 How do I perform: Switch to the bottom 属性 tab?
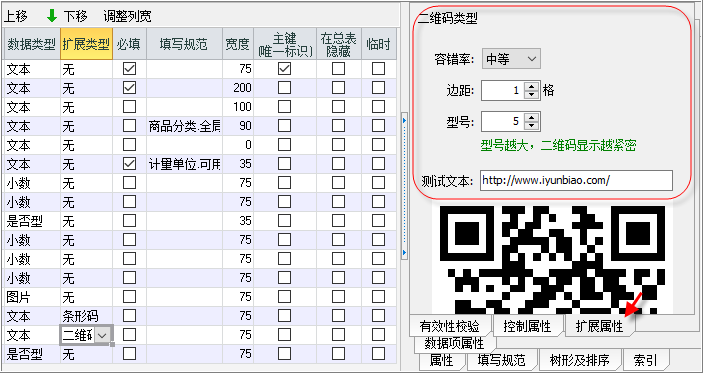tap(441, 360)
